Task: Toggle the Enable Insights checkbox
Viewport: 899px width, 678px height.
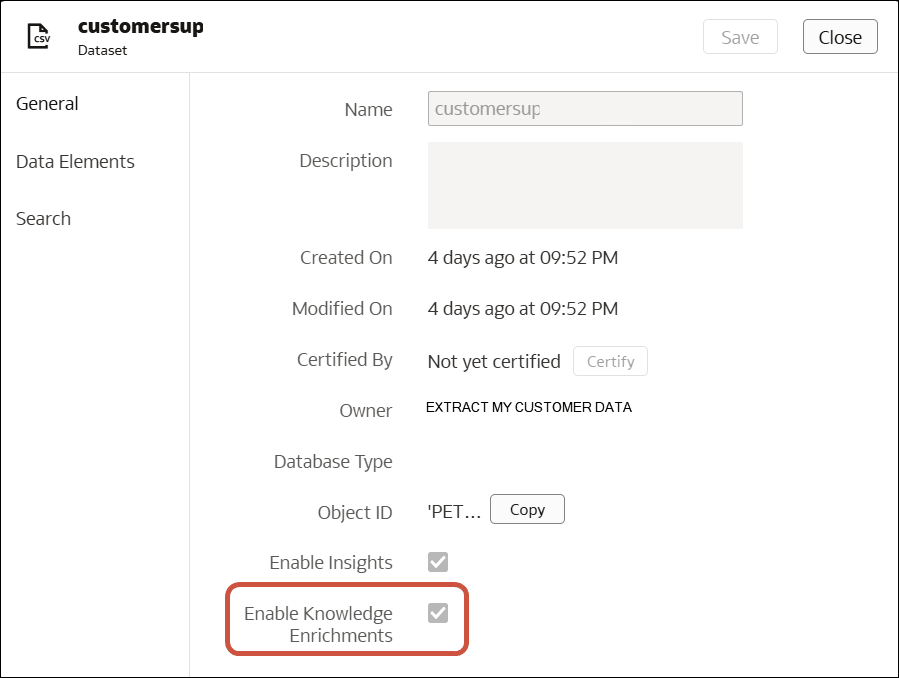Action: [436, 562]
